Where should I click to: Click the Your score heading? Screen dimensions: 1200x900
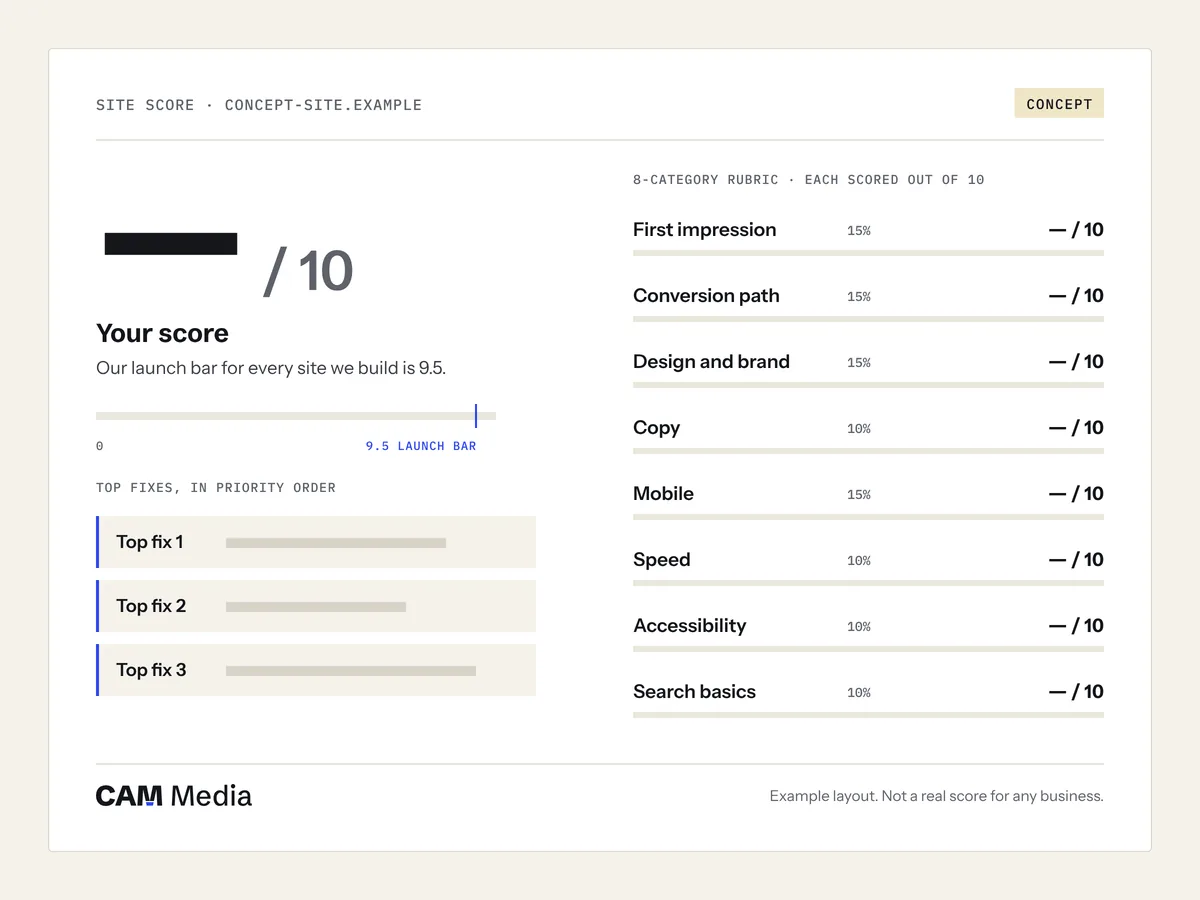point(162,333)
